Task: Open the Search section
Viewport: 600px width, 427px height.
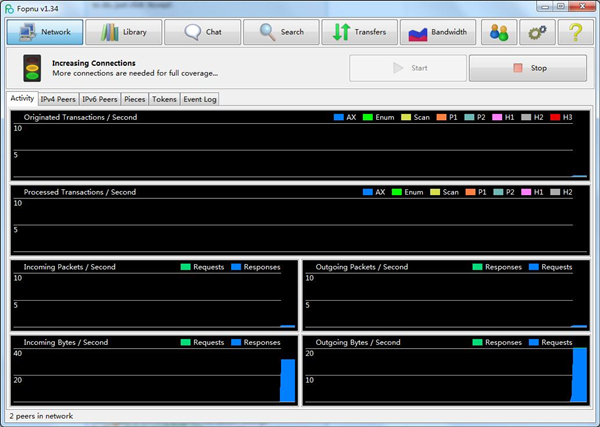Action: [281, 32]
